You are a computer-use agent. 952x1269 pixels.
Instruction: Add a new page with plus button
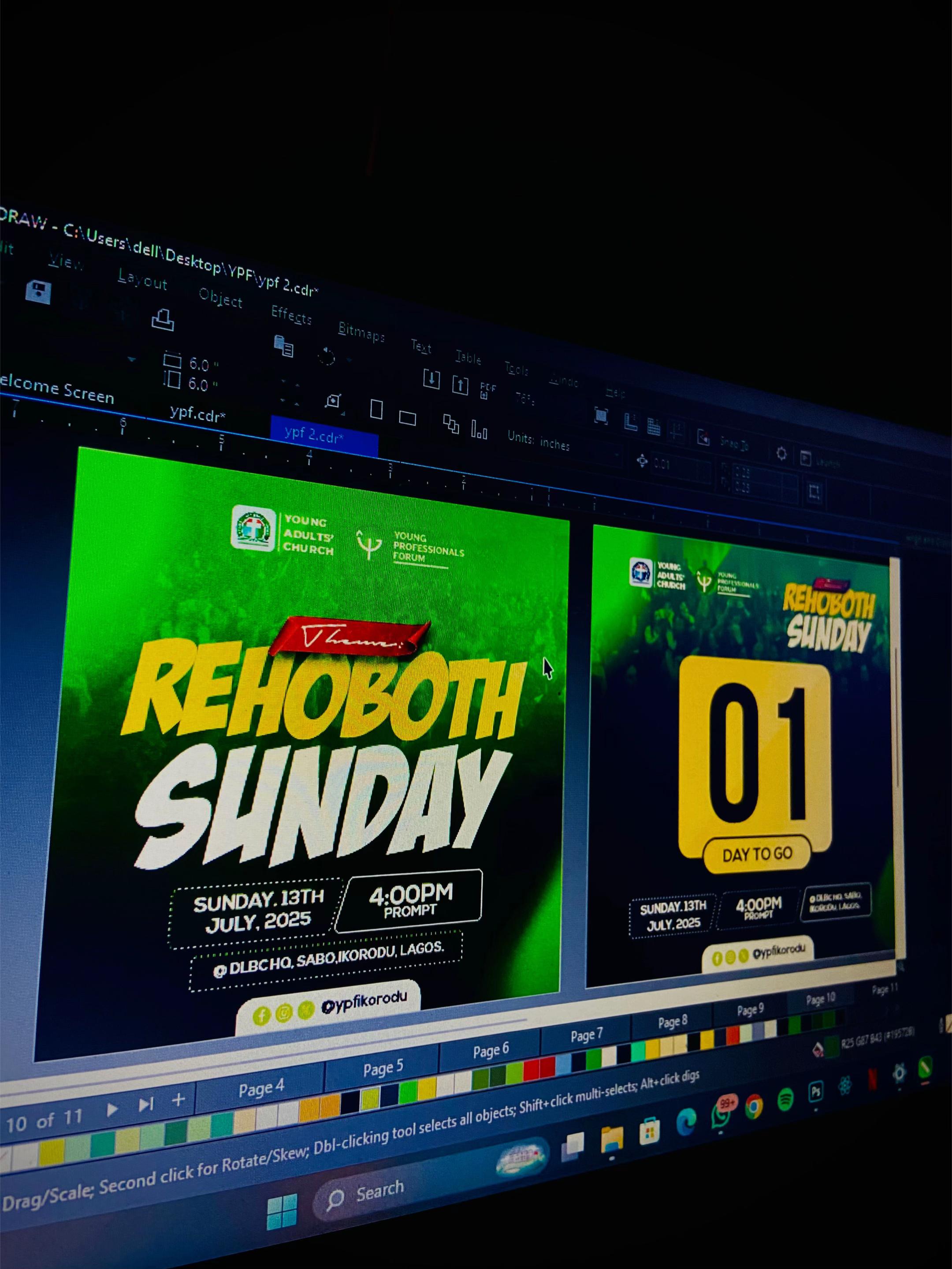pyautogui.click(x=178, y=1100)
